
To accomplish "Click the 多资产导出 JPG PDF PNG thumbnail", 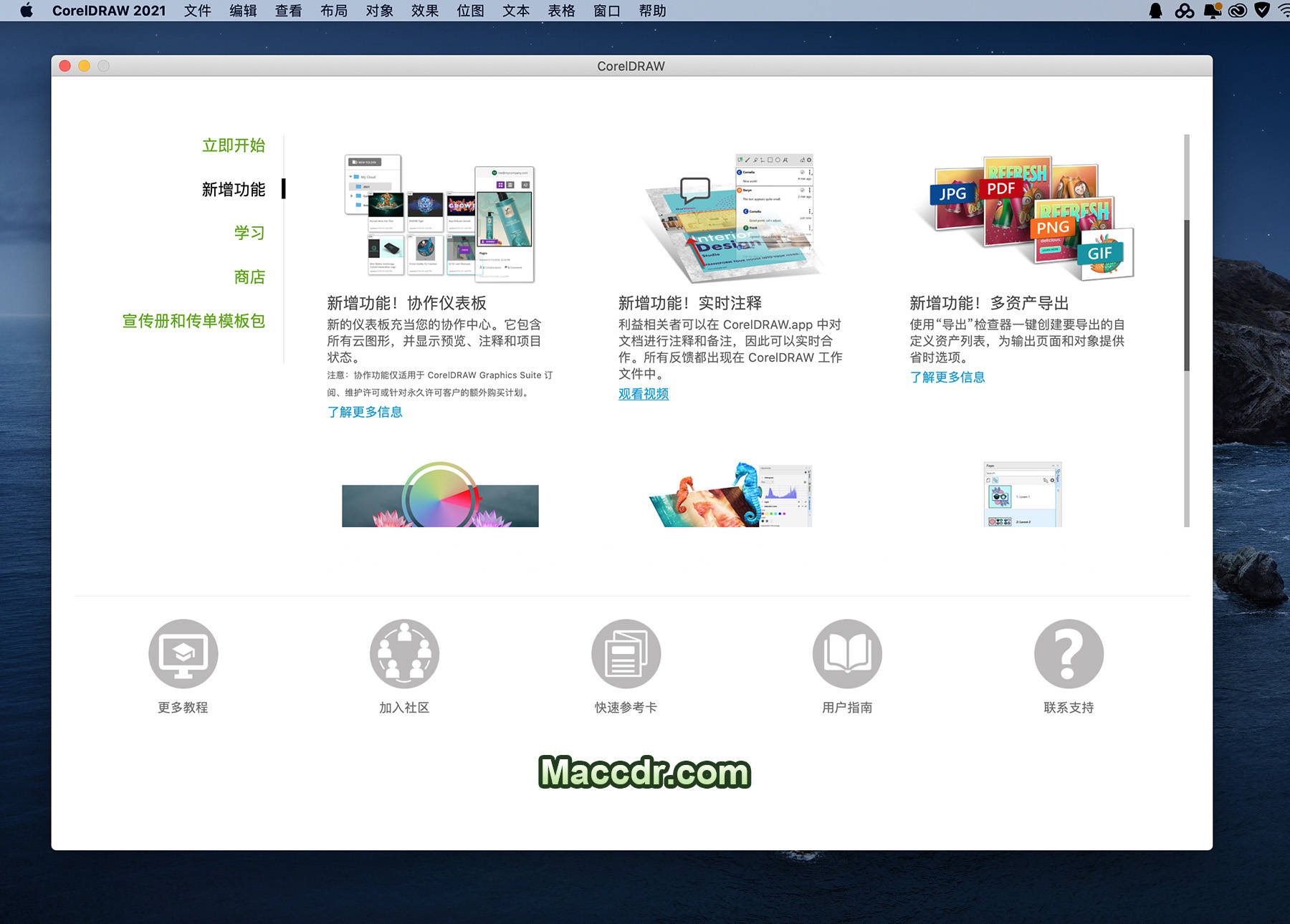I will 1025,218.
